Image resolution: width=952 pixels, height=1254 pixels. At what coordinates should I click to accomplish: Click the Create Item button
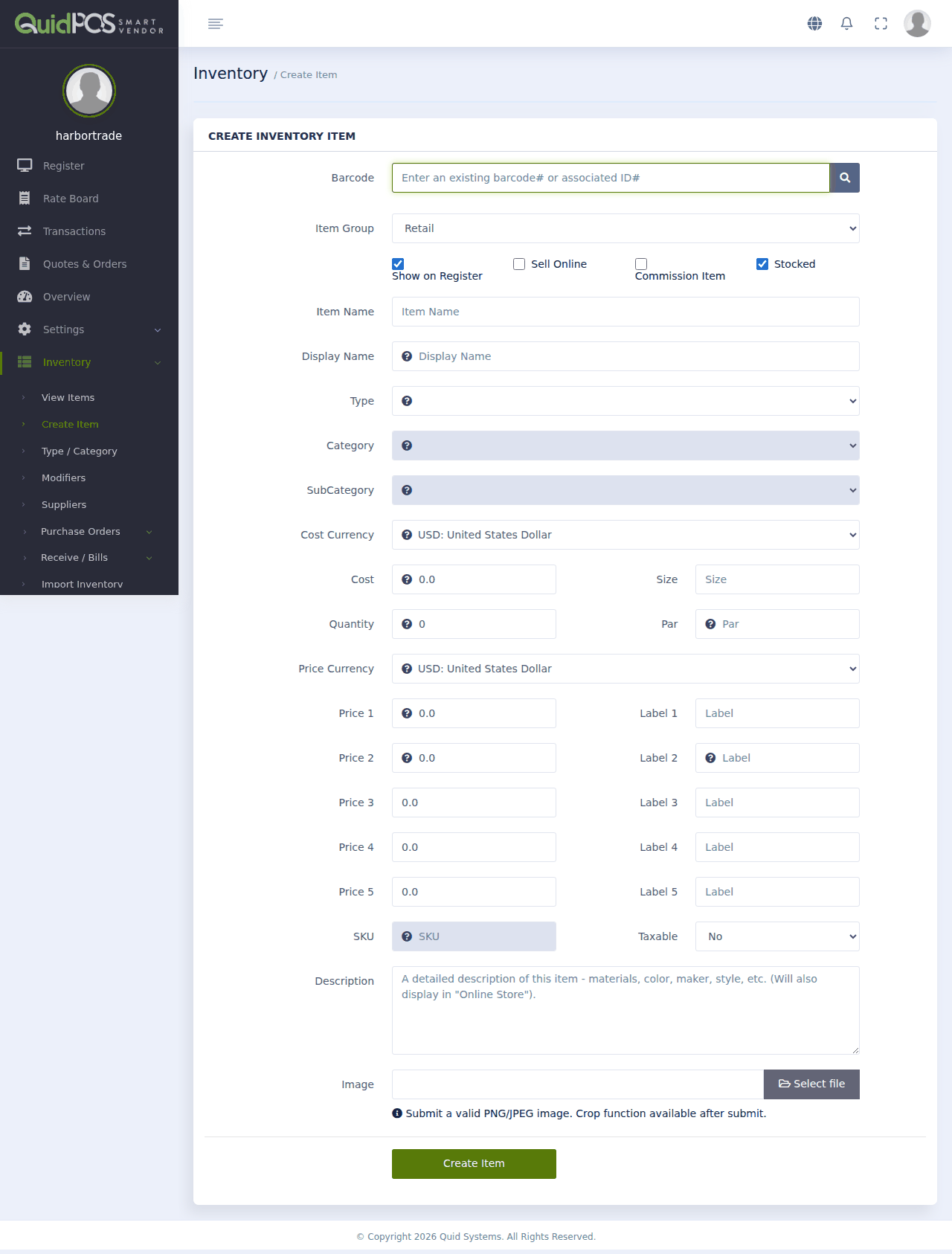click(474, 1164)
